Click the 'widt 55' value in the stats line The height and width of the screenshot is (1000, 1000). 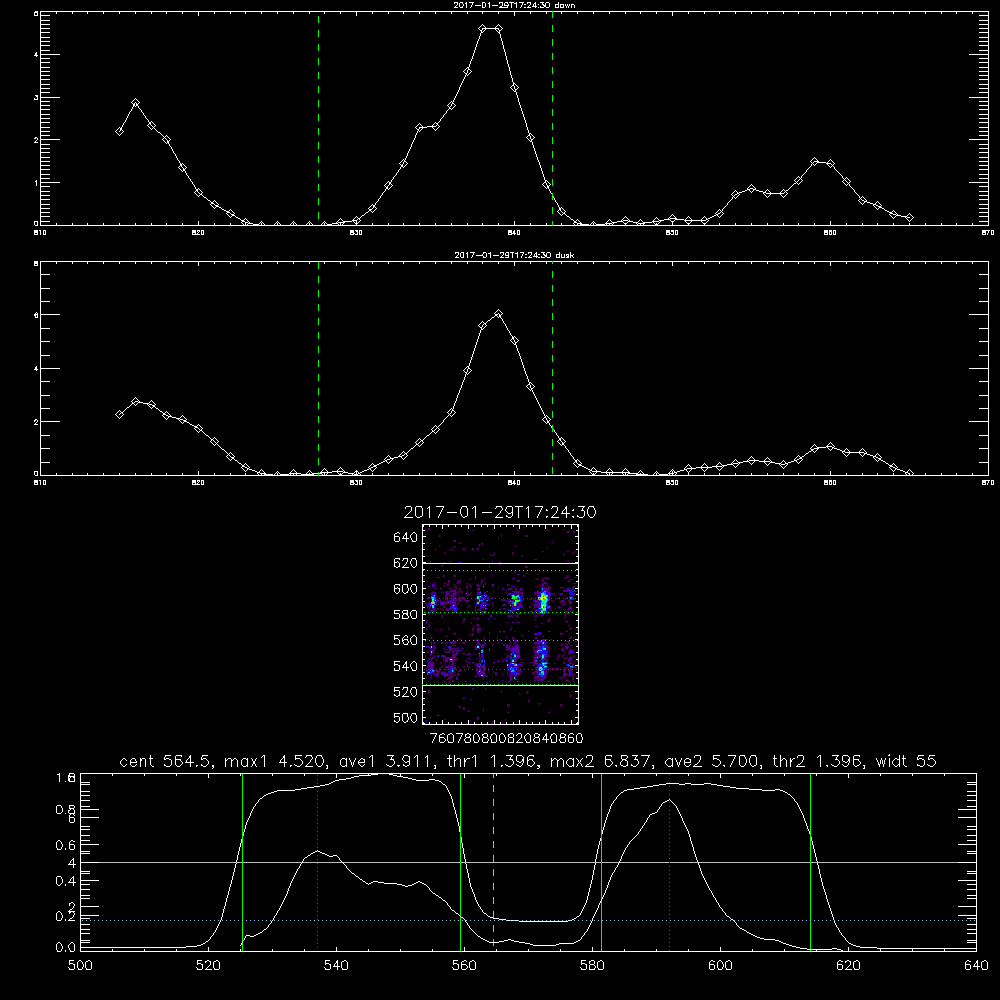906,761
